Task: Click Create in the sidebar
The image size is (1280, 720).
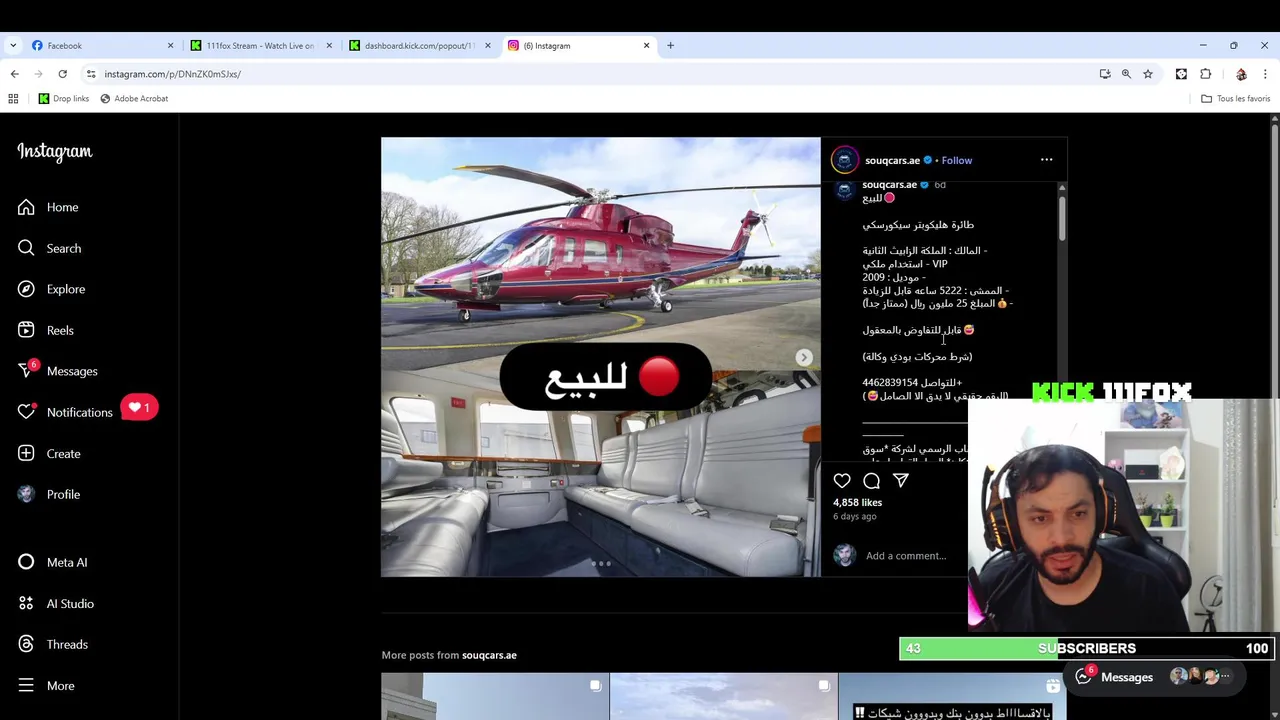Action: click(49, 453)
